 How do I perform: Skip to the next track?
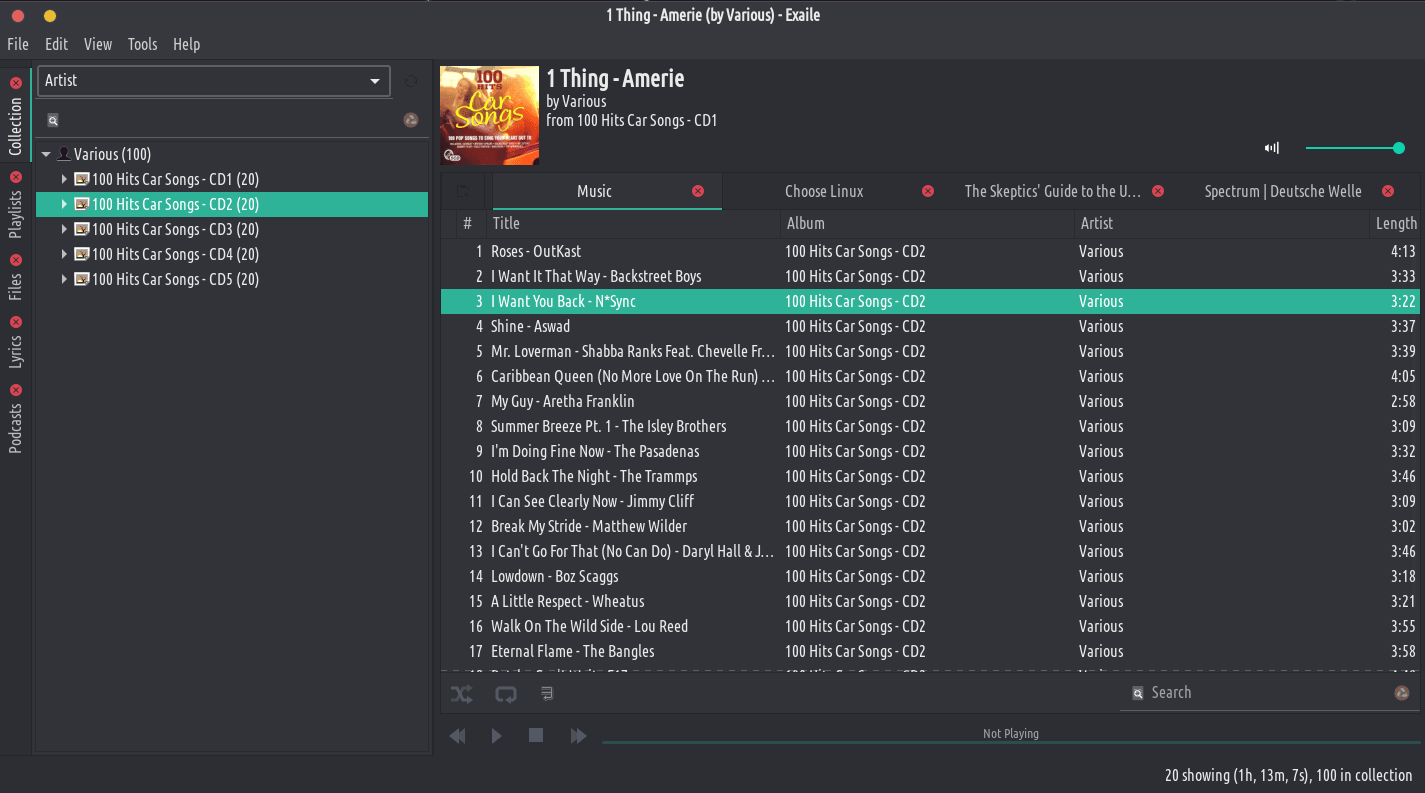coord(578,736)
